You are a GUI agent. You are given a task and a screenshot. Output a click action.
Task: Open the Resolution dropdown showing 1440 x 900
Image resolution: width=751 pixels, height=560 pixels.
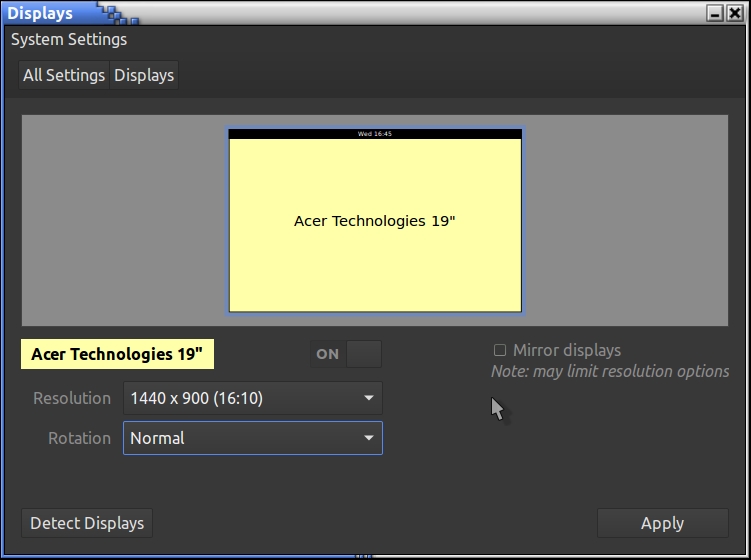click(252, 398)
